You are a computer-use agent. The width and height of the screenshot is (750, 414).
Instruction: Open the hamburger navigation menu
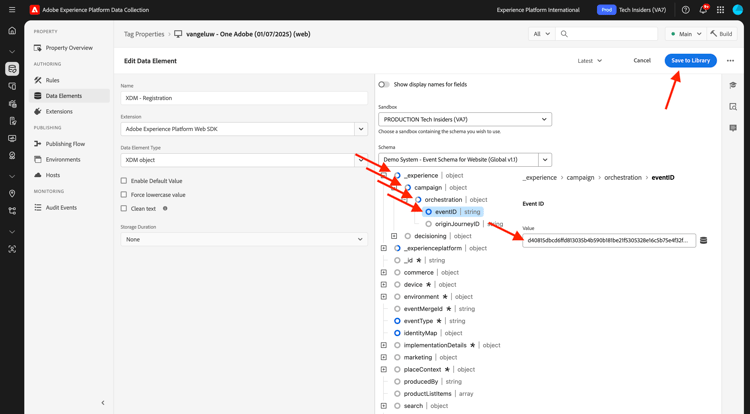point(12,10)
